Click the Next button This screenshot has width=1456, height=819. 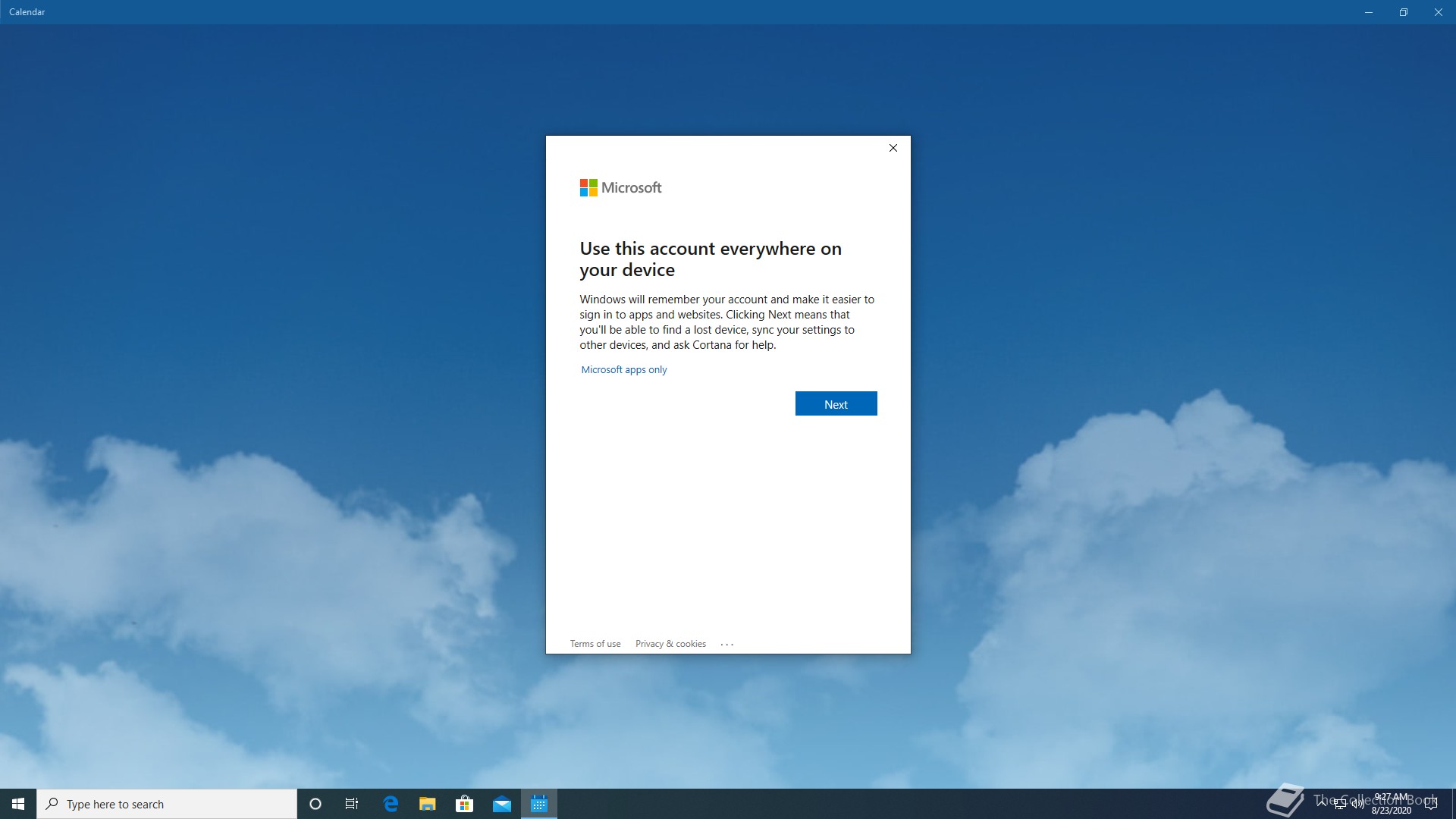[836, 404]
